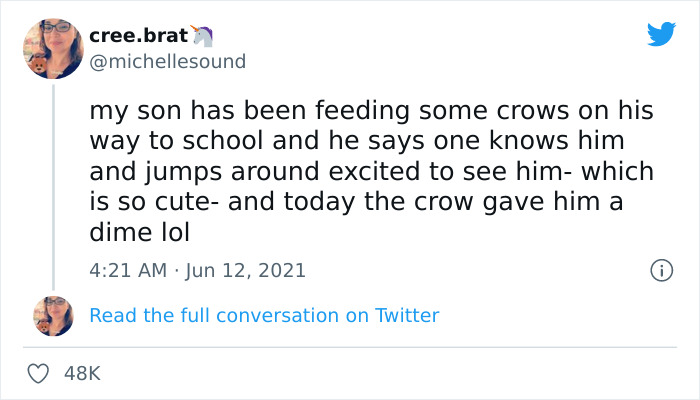The height and width of the screenshot is (400, 700).
Task: Click the Twitter bird logo
Action: pos(661,34)
